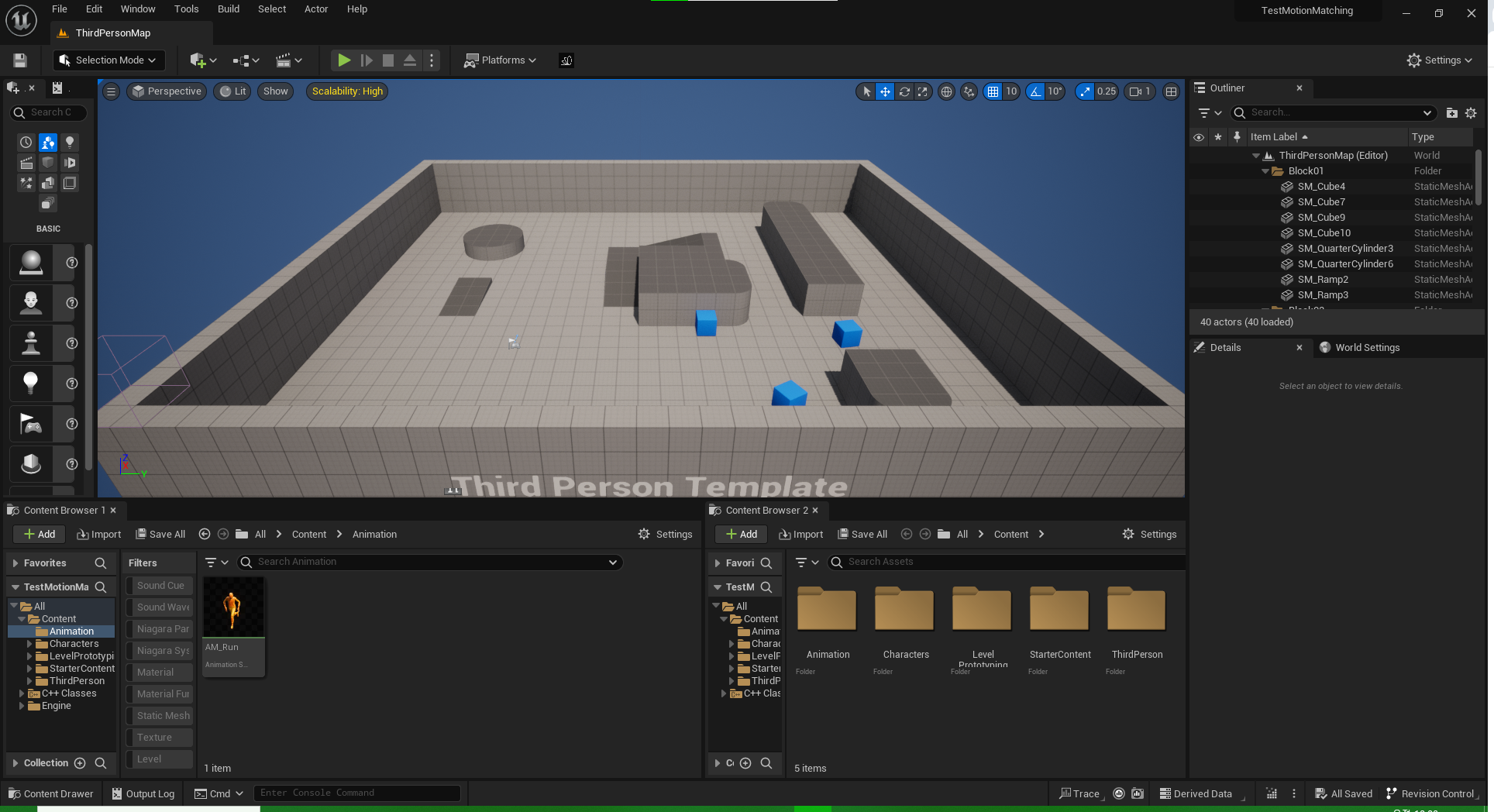The height and width of the screenshot is (812, 1494).
Task: Click the Character actor head icon in Basic list
Action: (31, 303)
